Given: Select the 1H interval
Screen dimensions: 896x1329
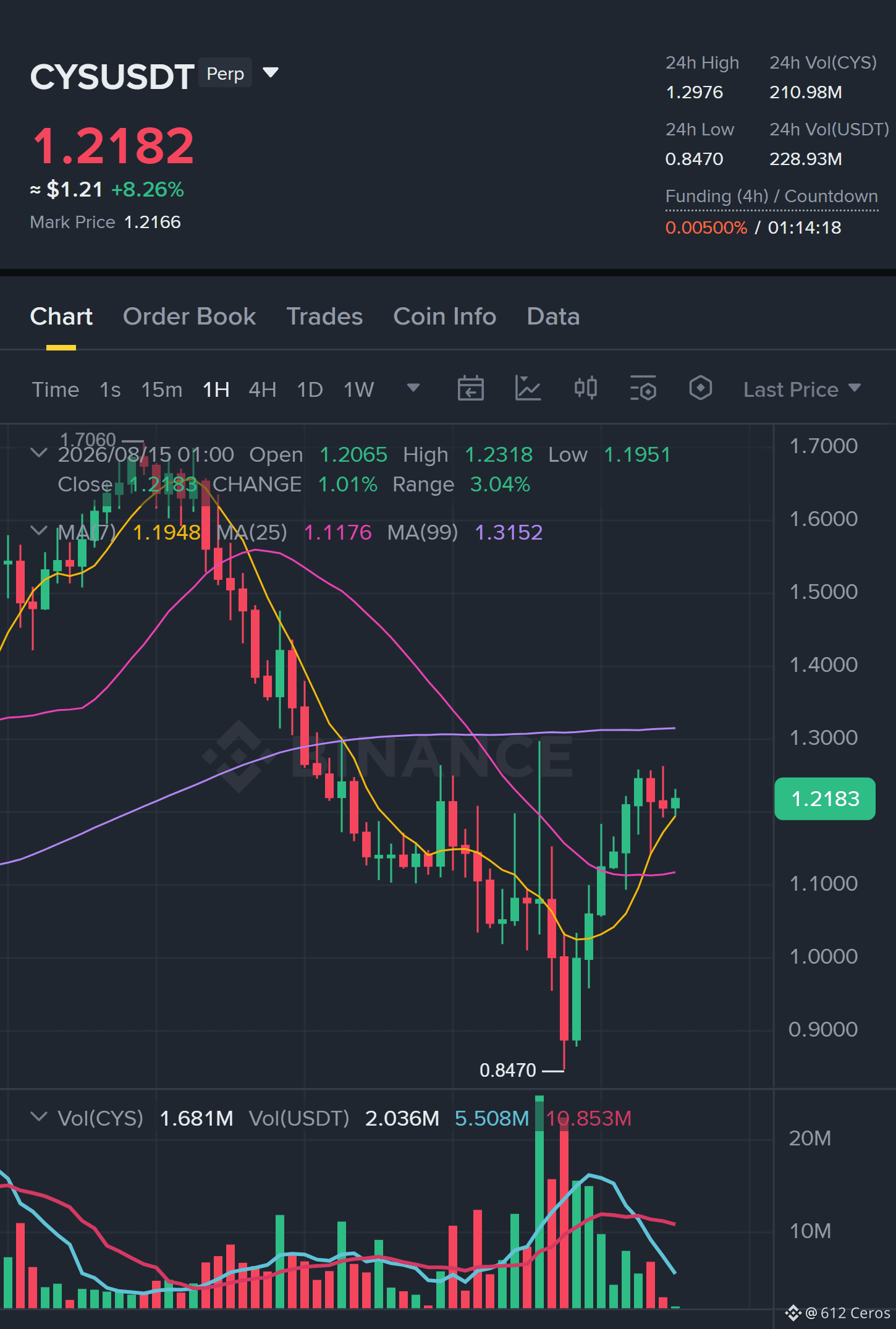Looking at the screenshot, I should pos(216,389).
